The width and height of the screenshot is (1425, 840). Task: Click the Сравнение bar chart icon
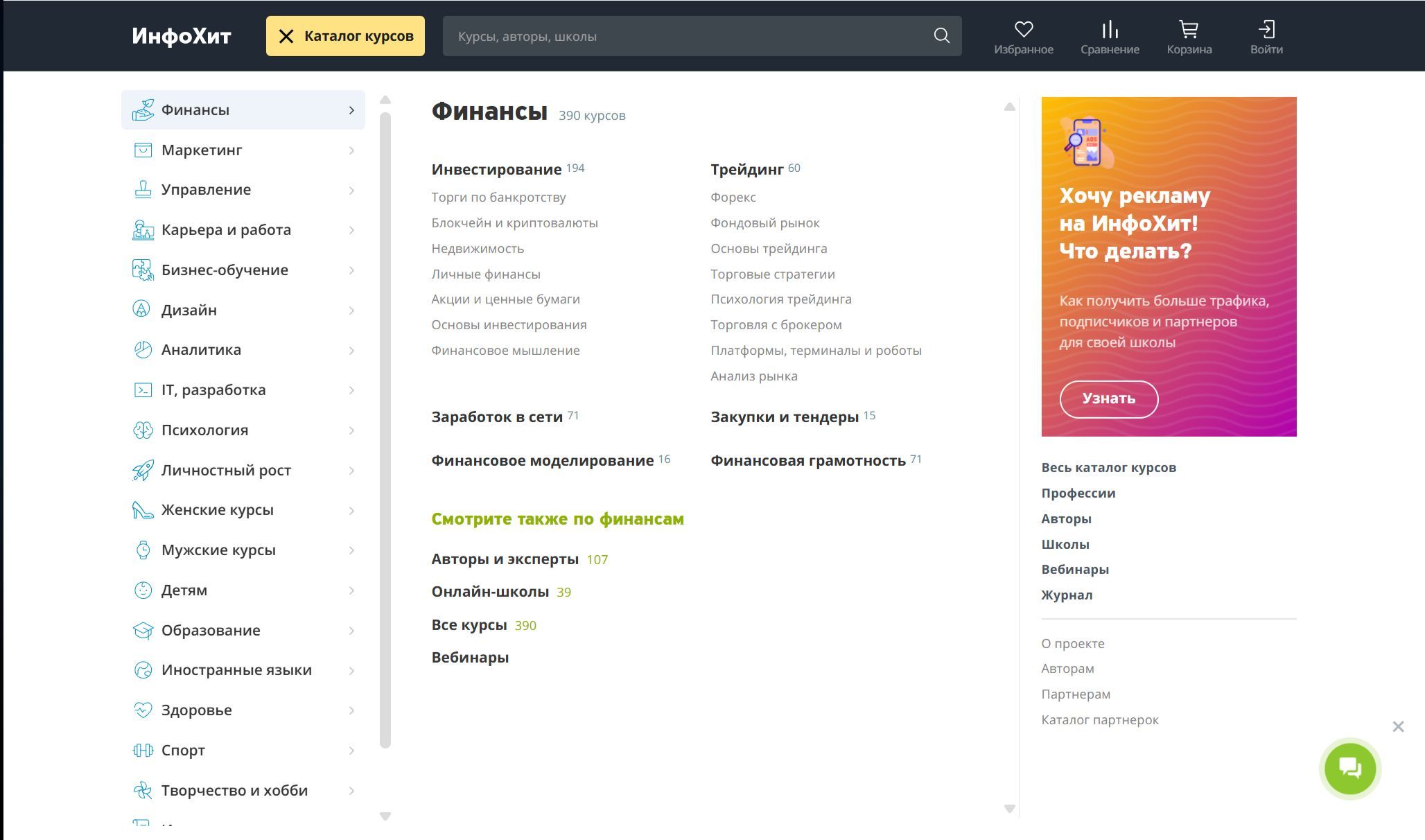click(x=1110, y=29)
